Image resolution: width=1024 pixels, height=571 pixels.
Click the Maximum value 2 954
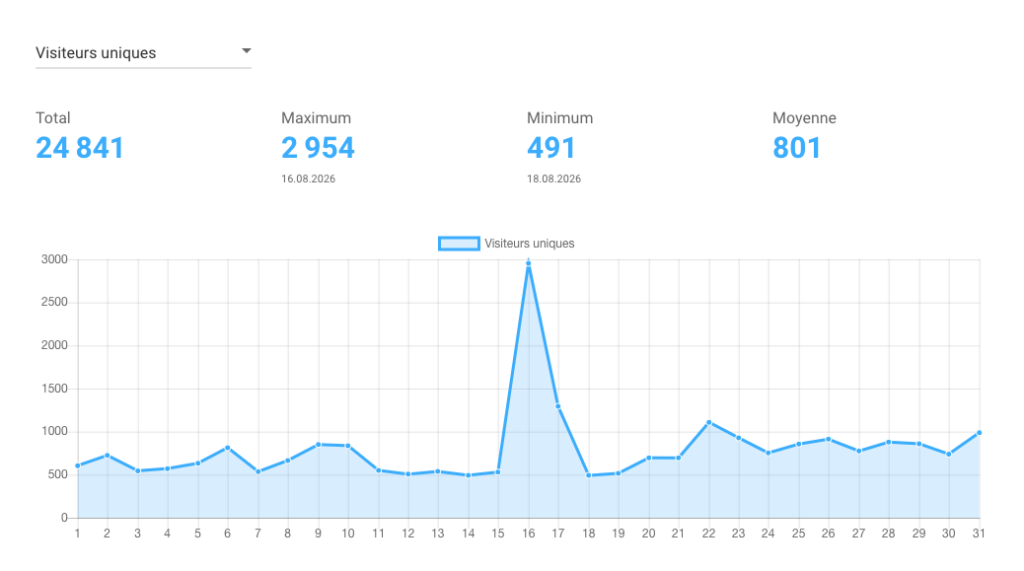(x=318, y=148)
